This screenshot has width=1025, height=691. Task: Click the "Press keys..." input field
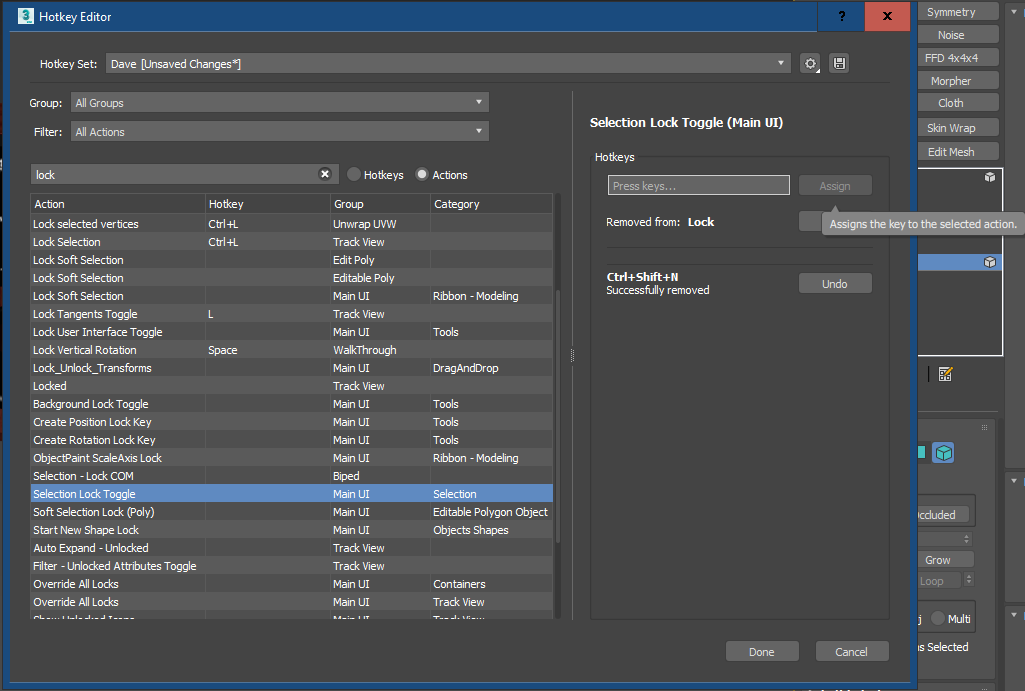pos(698,185)
